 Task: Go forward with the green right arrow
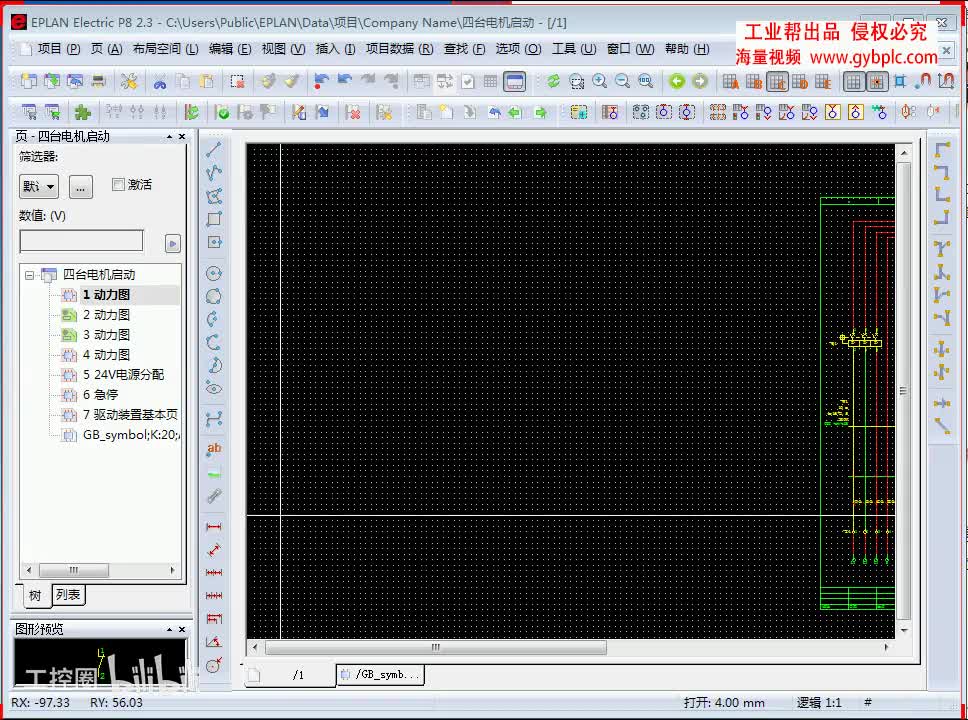click(x=700, y=81)
